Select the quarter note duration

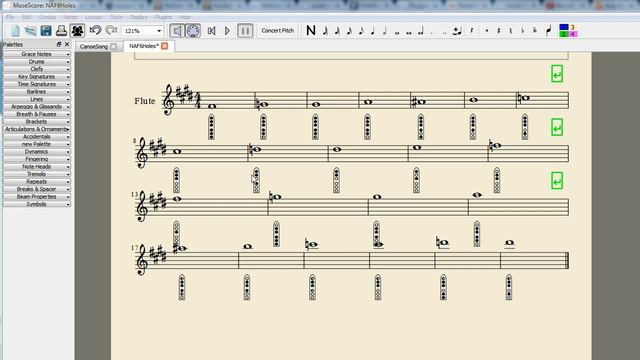(373, 30)
